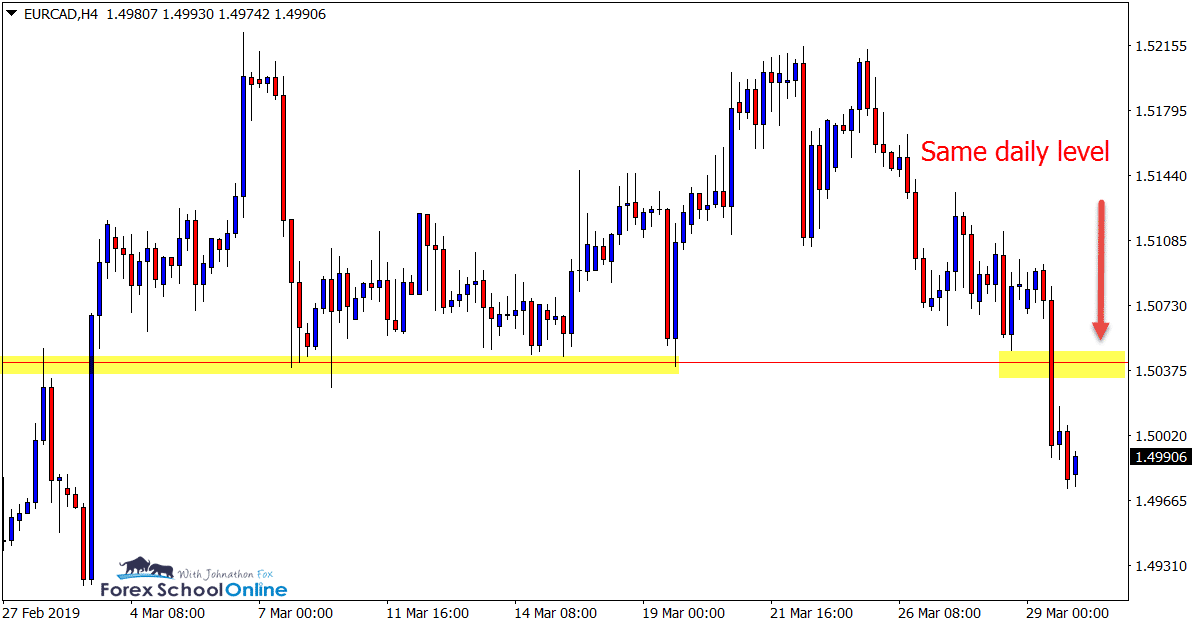Open the chart menu triangle beside EURCAD,H4
This screenshot has width=1200, height=627.
(x=10, y=14)
